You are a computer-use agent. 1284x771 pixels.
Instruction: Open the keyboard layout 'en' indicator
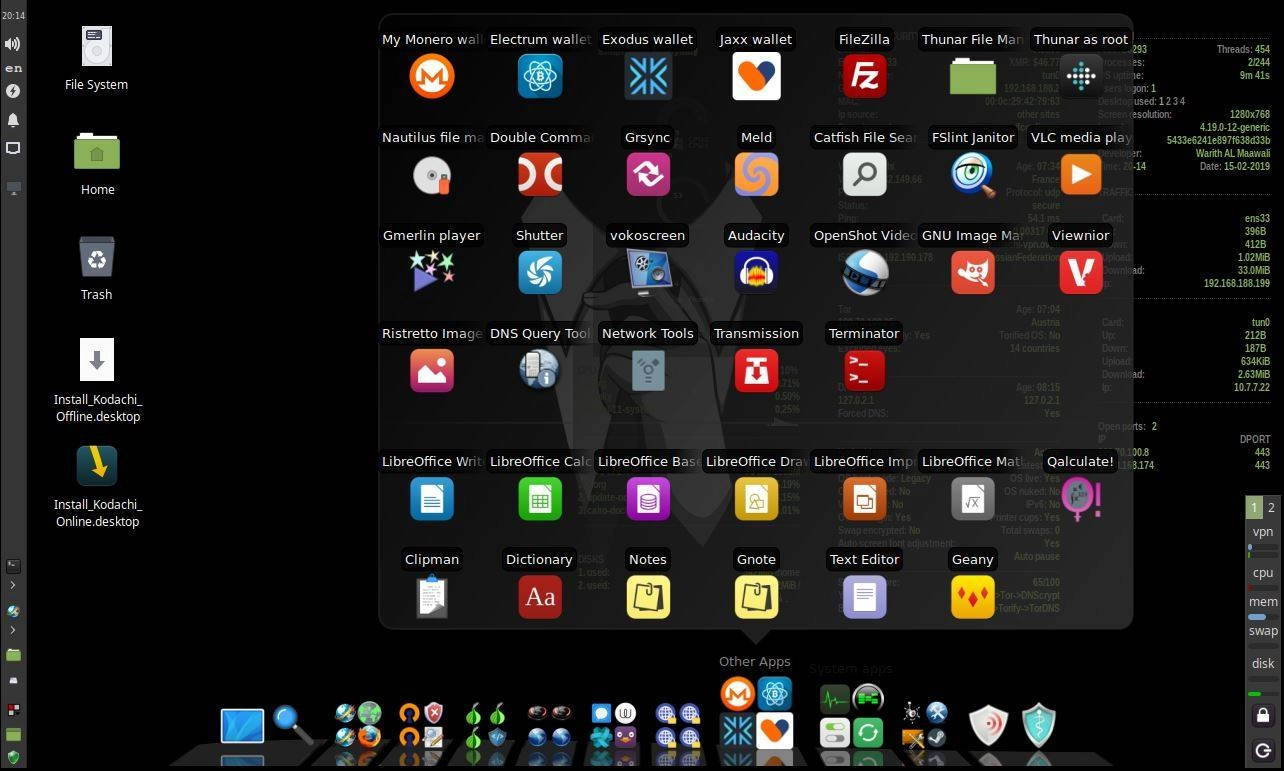[x=13, y=68]
